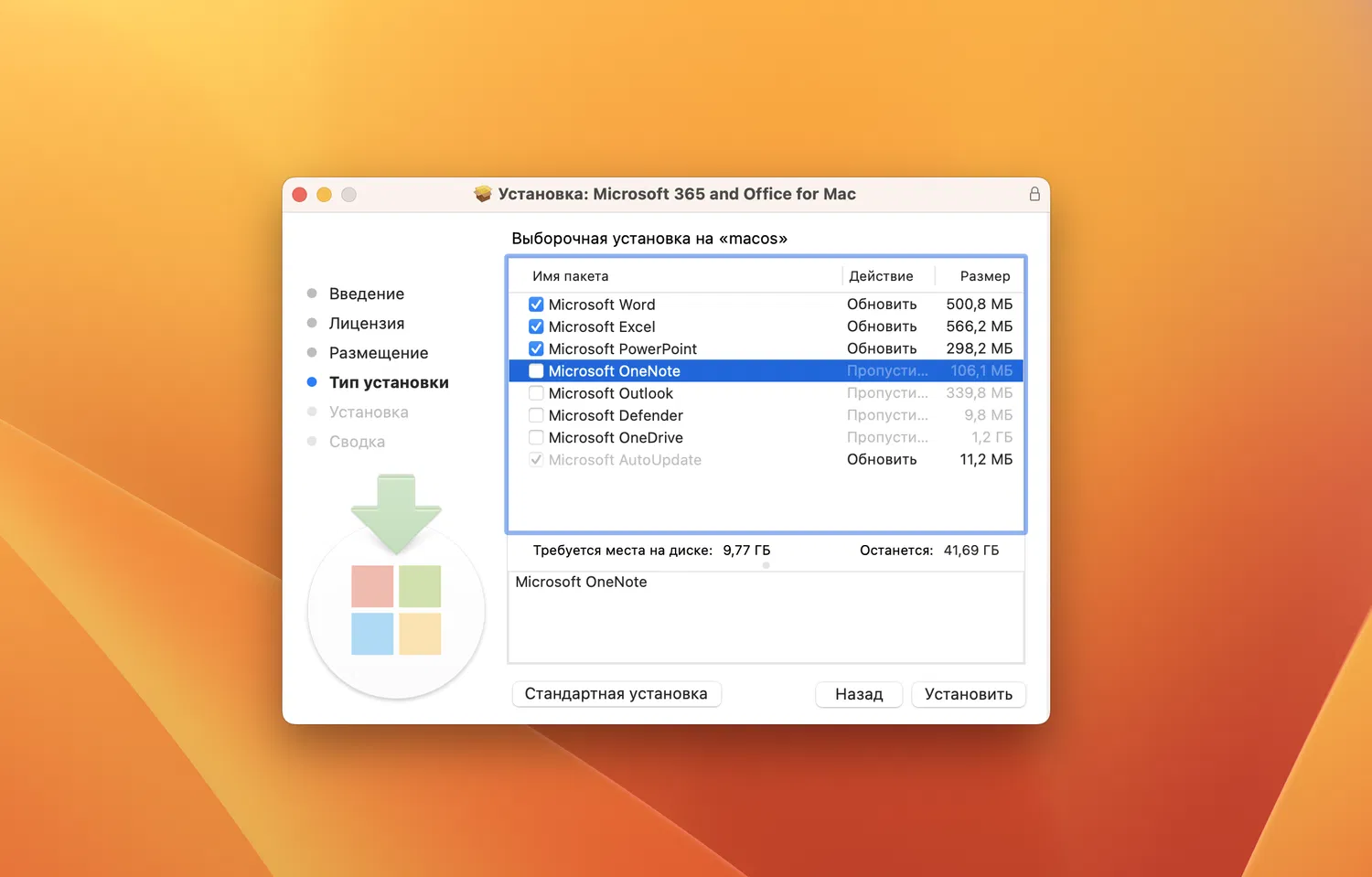Select the Microsoft Defender row label

point(616,415)
